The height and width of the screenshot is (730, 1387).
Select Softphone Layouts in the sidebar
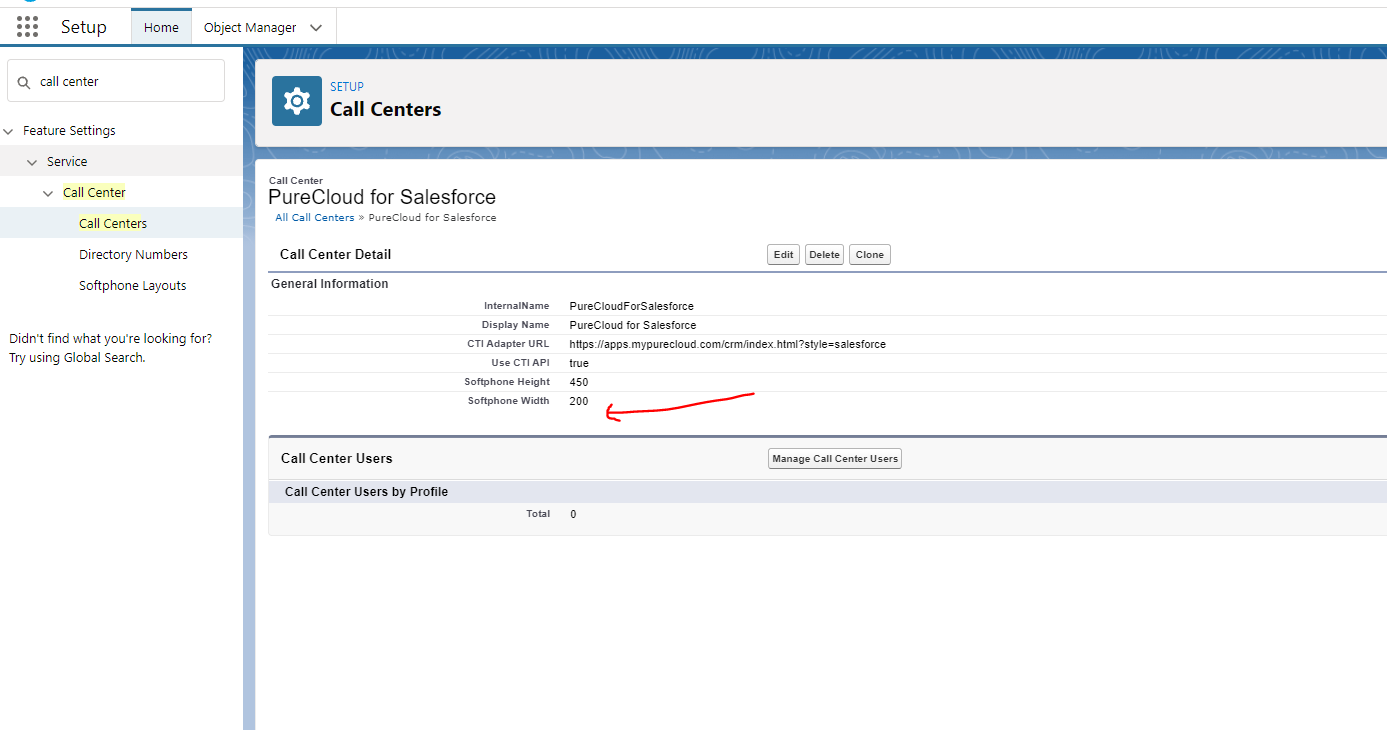[132, 285]
